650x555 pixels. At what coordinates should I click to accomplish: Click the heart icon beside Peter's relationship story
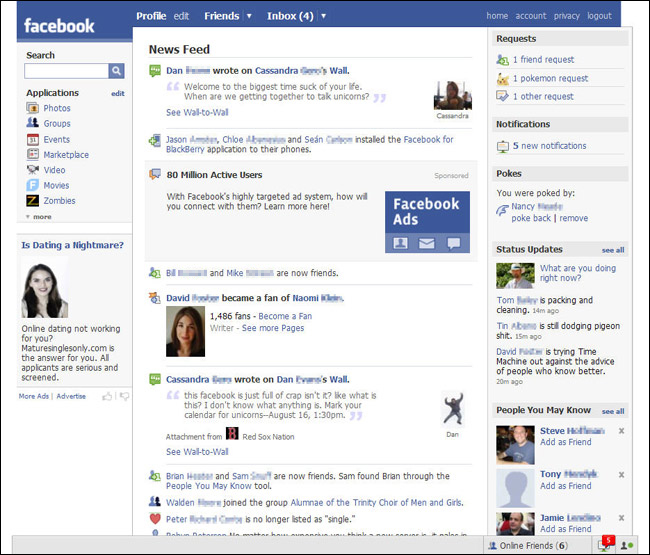[x=155, y=519]
